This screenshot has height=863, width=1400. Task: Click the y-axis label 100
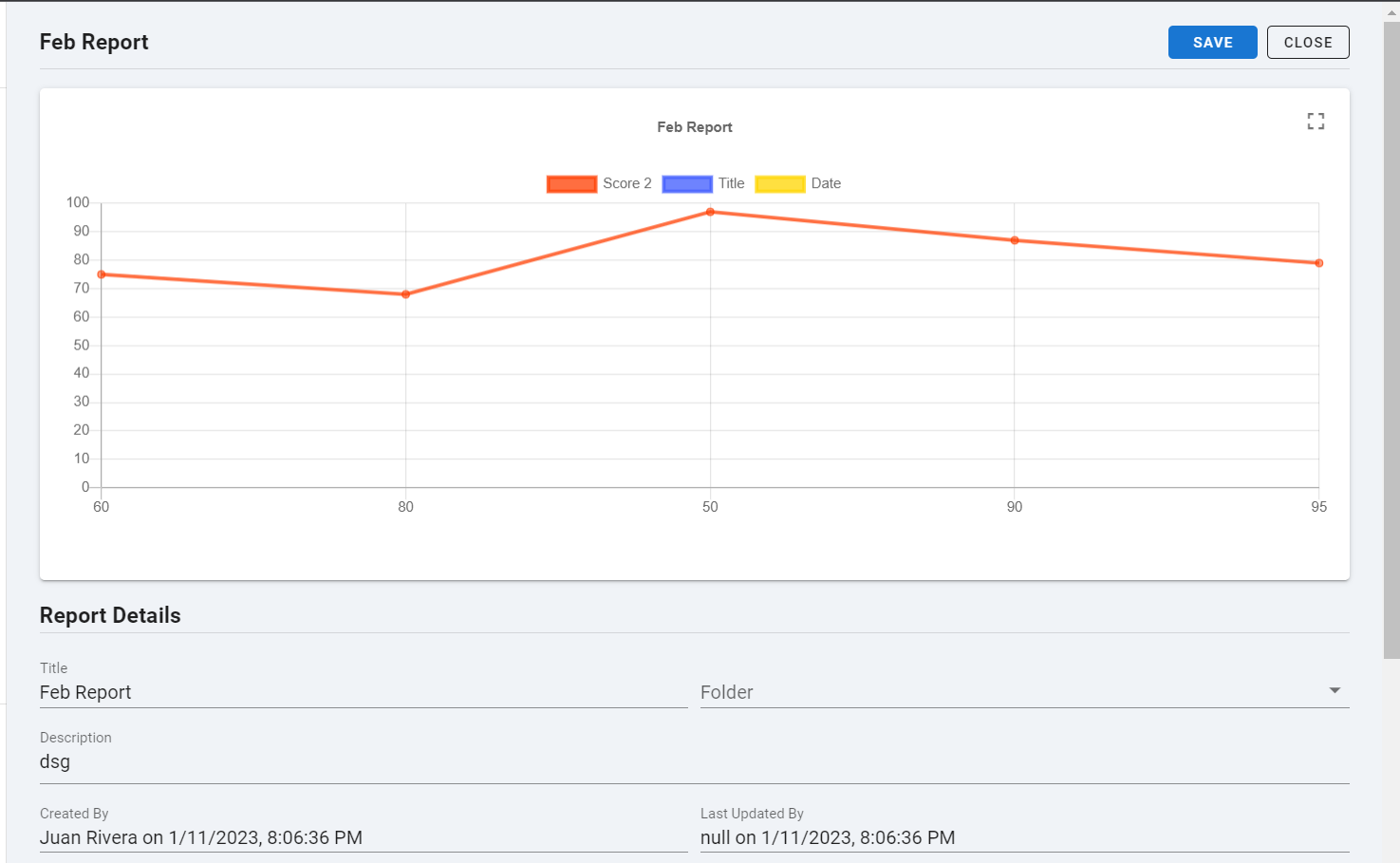(78, 202)
